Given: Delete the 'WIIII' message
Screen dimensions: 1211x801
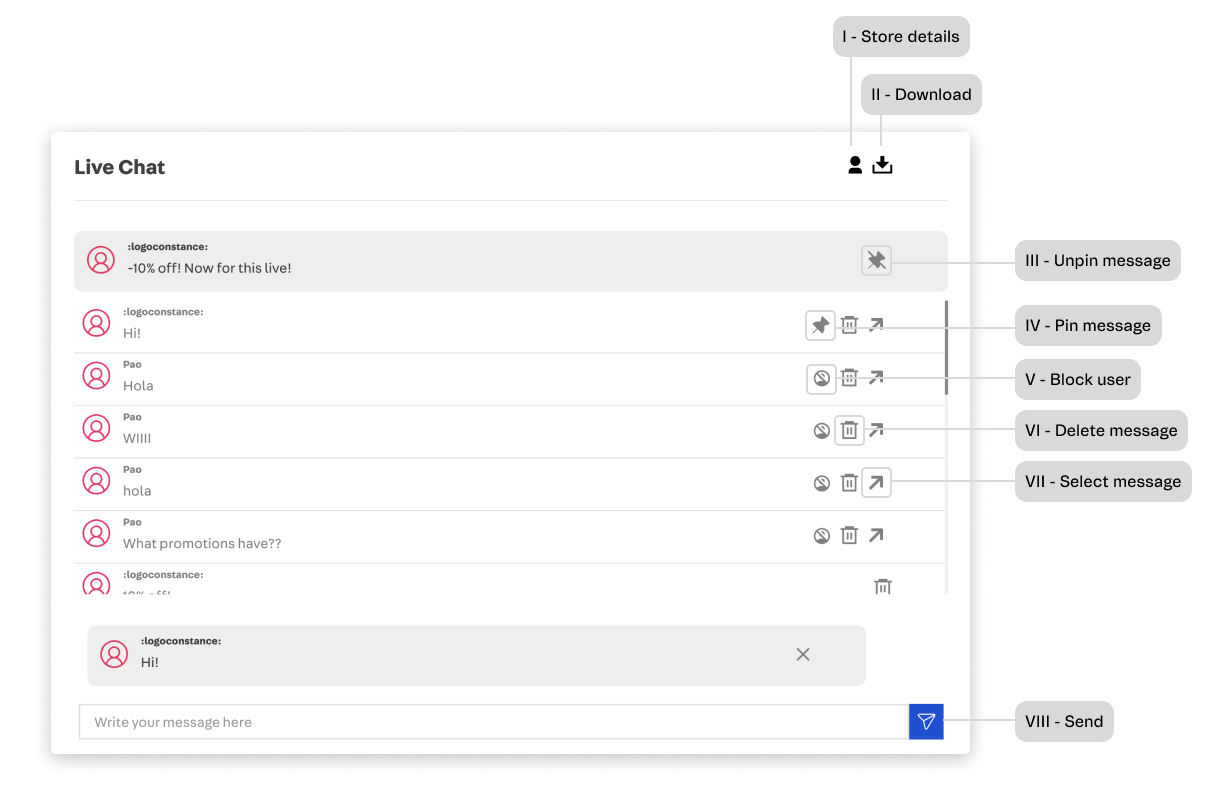Looking at the screenshot, I should click(849, 431).
